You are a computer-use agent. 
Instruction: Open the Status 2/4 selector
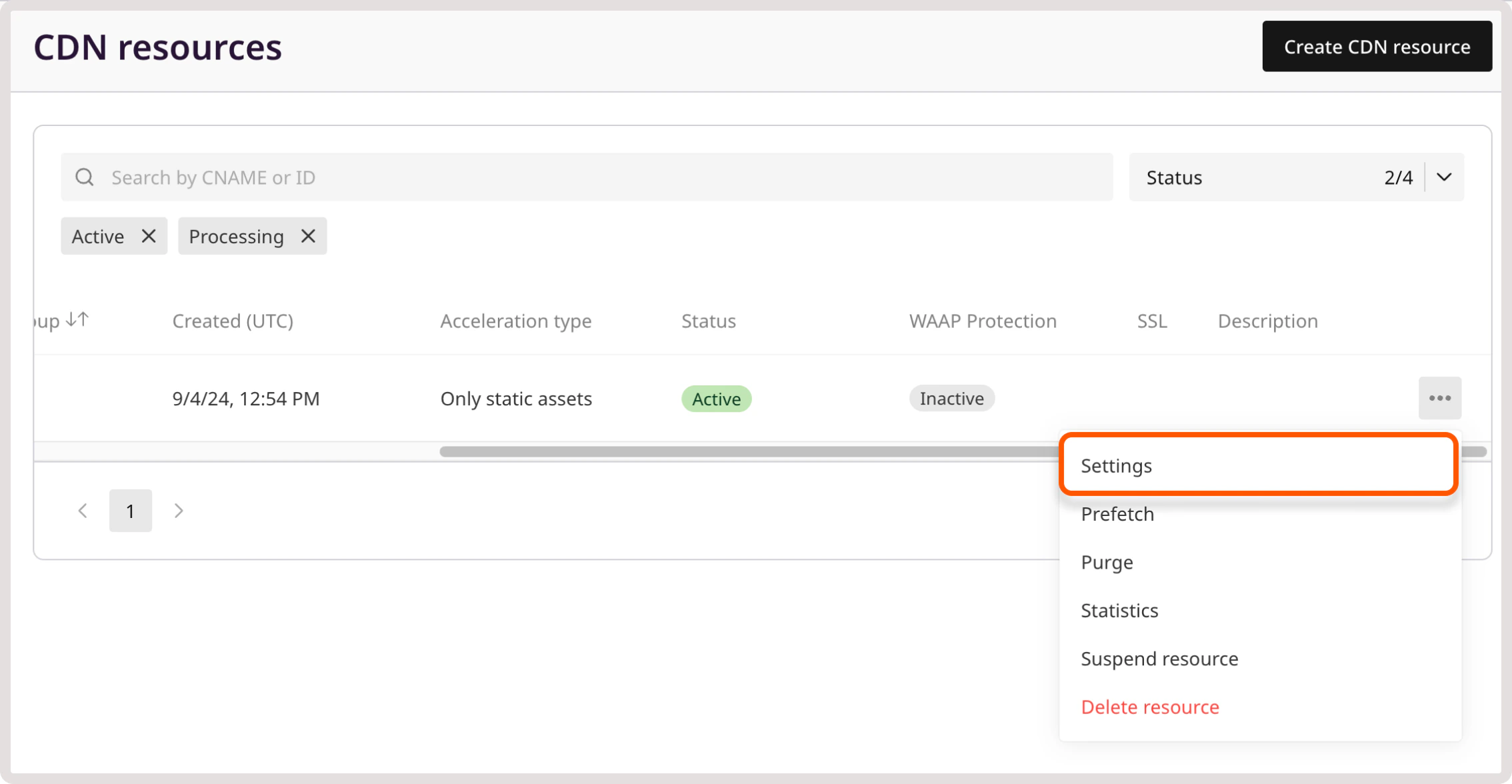[1296, 177]
